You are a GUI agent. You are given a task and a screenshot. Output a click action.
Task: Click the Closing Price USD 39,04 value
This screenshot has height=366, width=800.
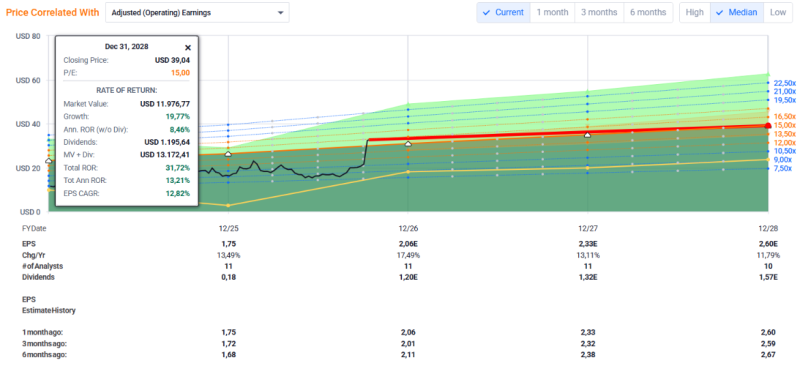point(172,60)
